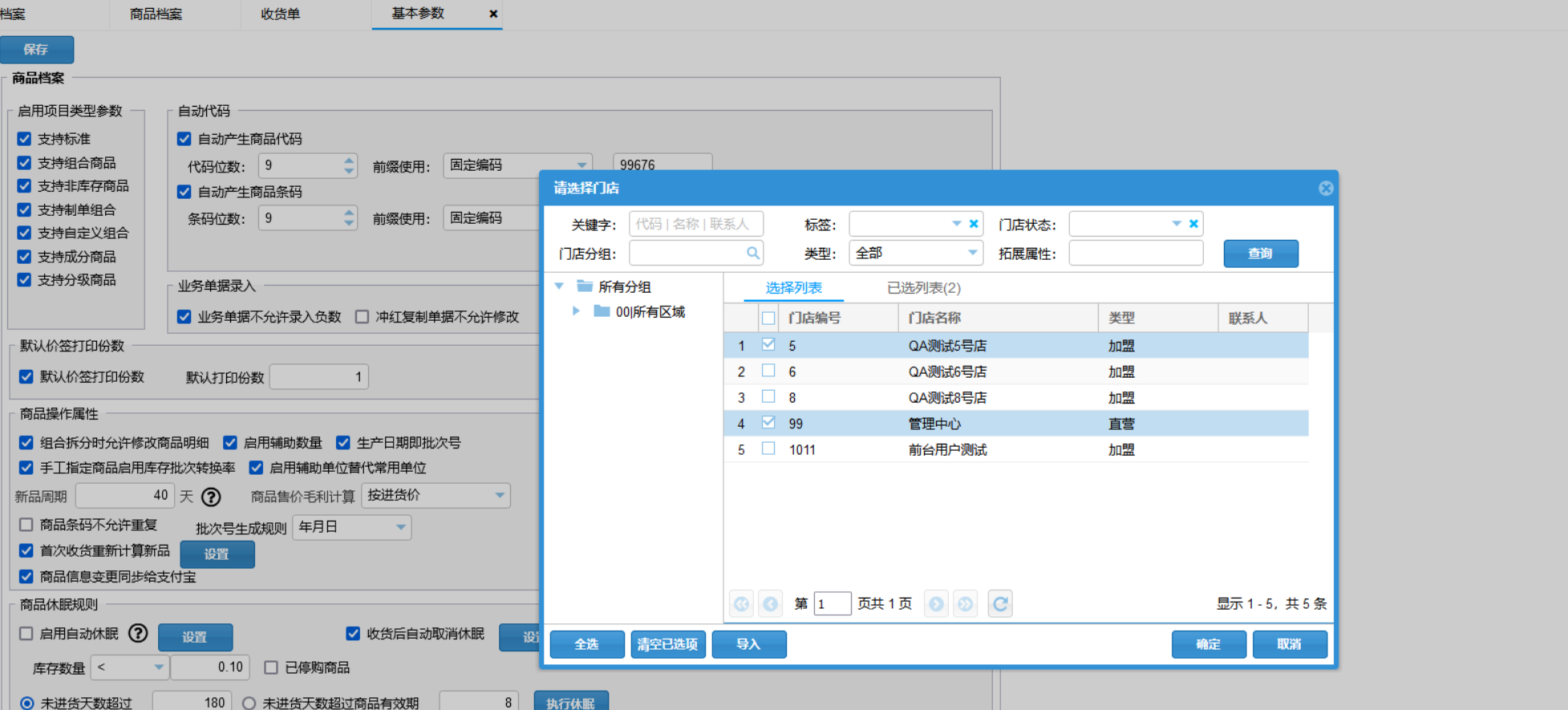This screenshot has height=710, width=1568.
Task: Clear the 门店状态 field with its X icon
Action: click(1193, 224)
